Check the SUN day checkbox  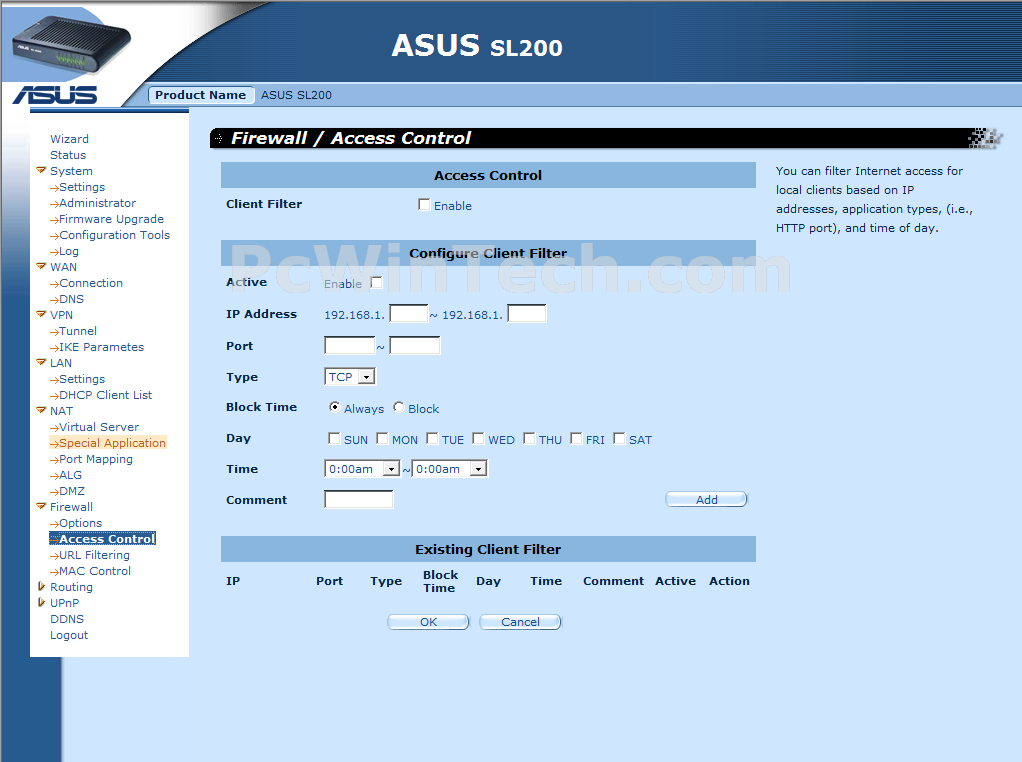pyautogui.click(x=334, y=438)
